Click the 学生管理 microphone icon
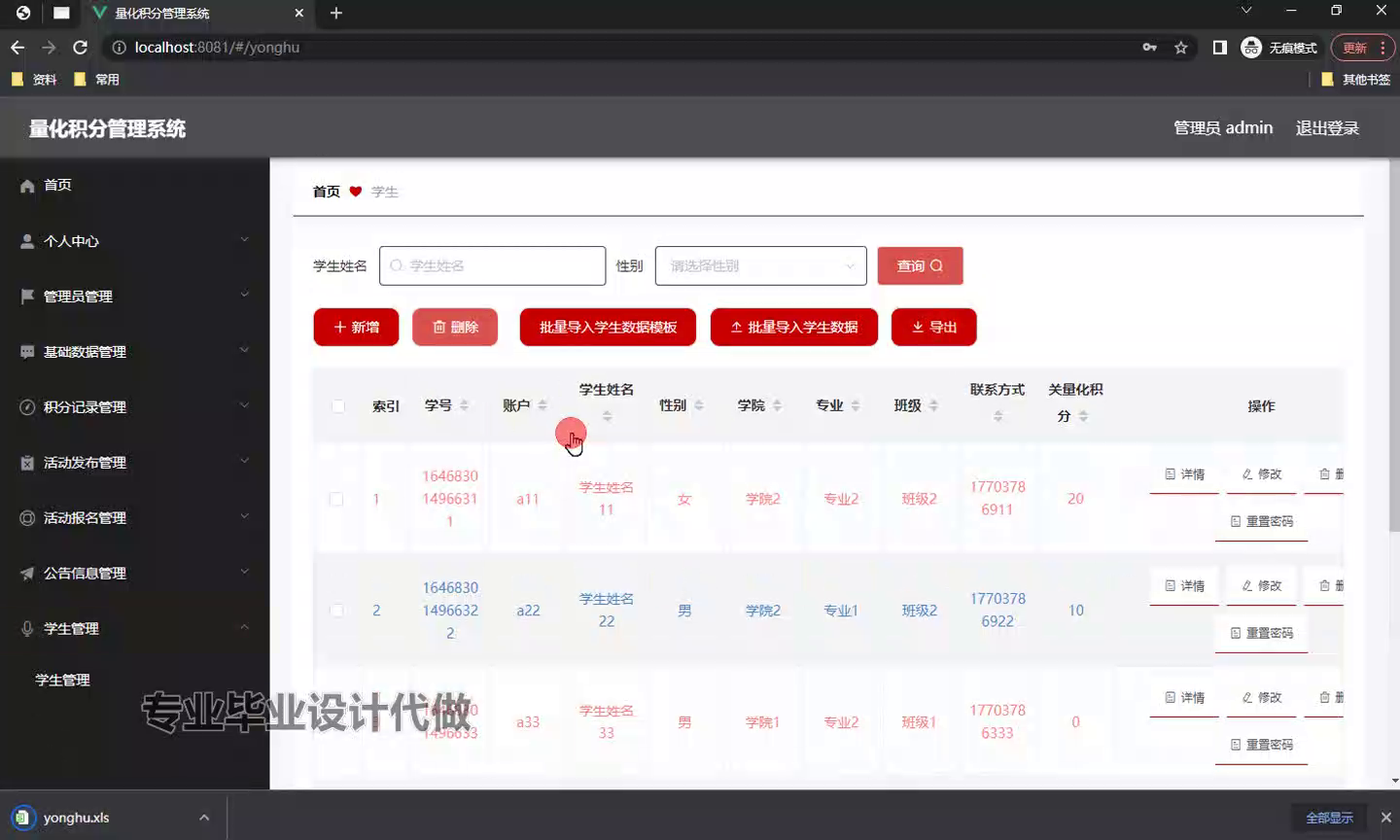 [27, 629]
